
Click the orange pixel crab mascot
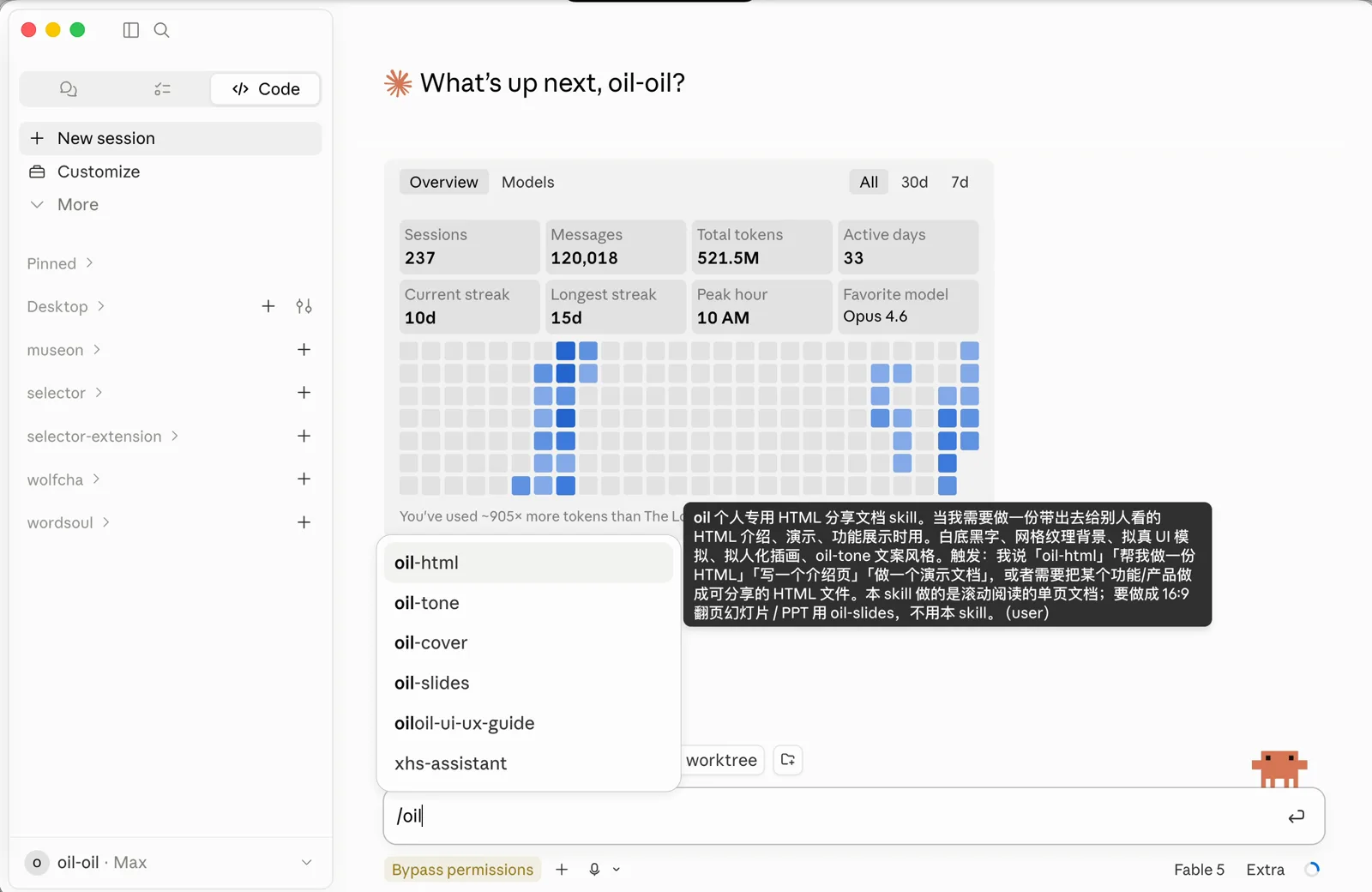point(1279,769)
